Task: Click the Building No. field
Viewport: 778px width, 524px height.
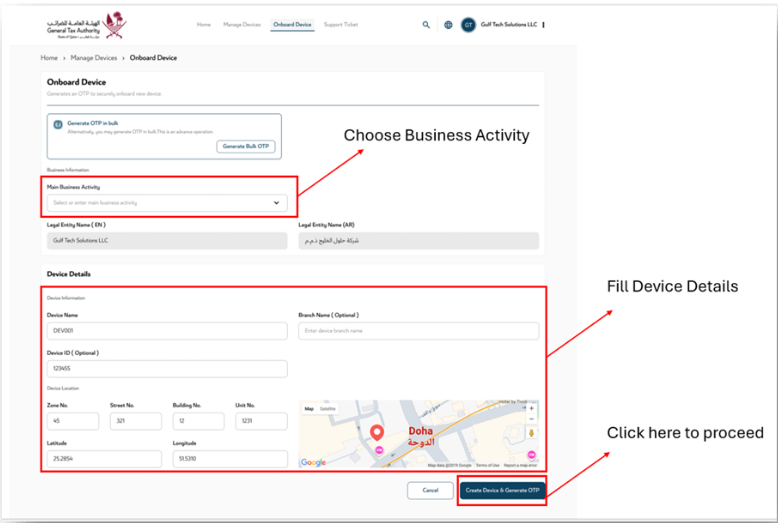Action: pyautogui.click(x=198, y=421)
